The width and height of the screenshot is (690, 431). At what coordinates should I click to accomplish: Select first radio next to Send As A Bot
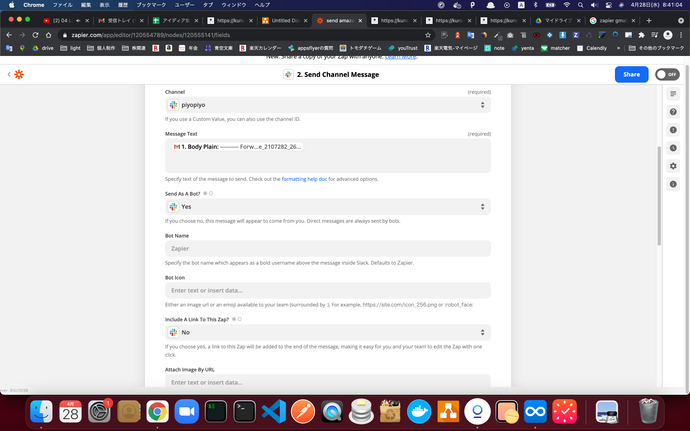205,193
